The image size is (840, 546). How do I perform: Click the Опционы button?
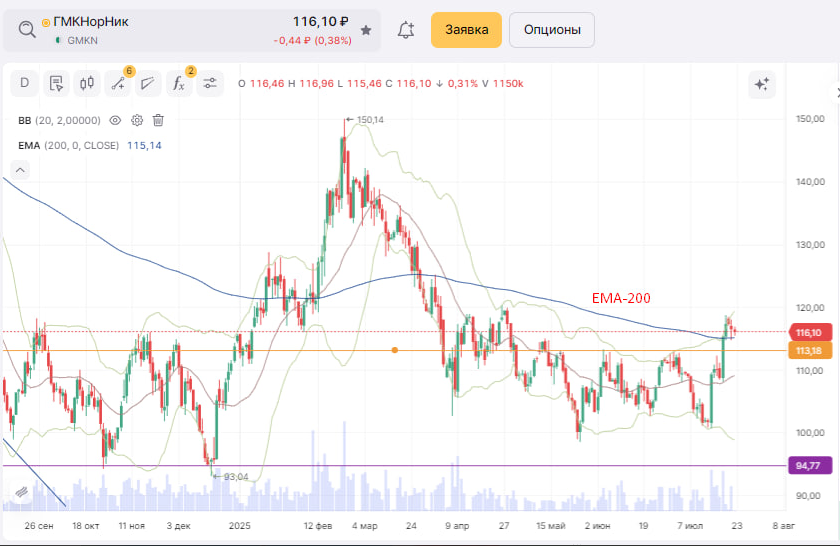coord(551,30)
